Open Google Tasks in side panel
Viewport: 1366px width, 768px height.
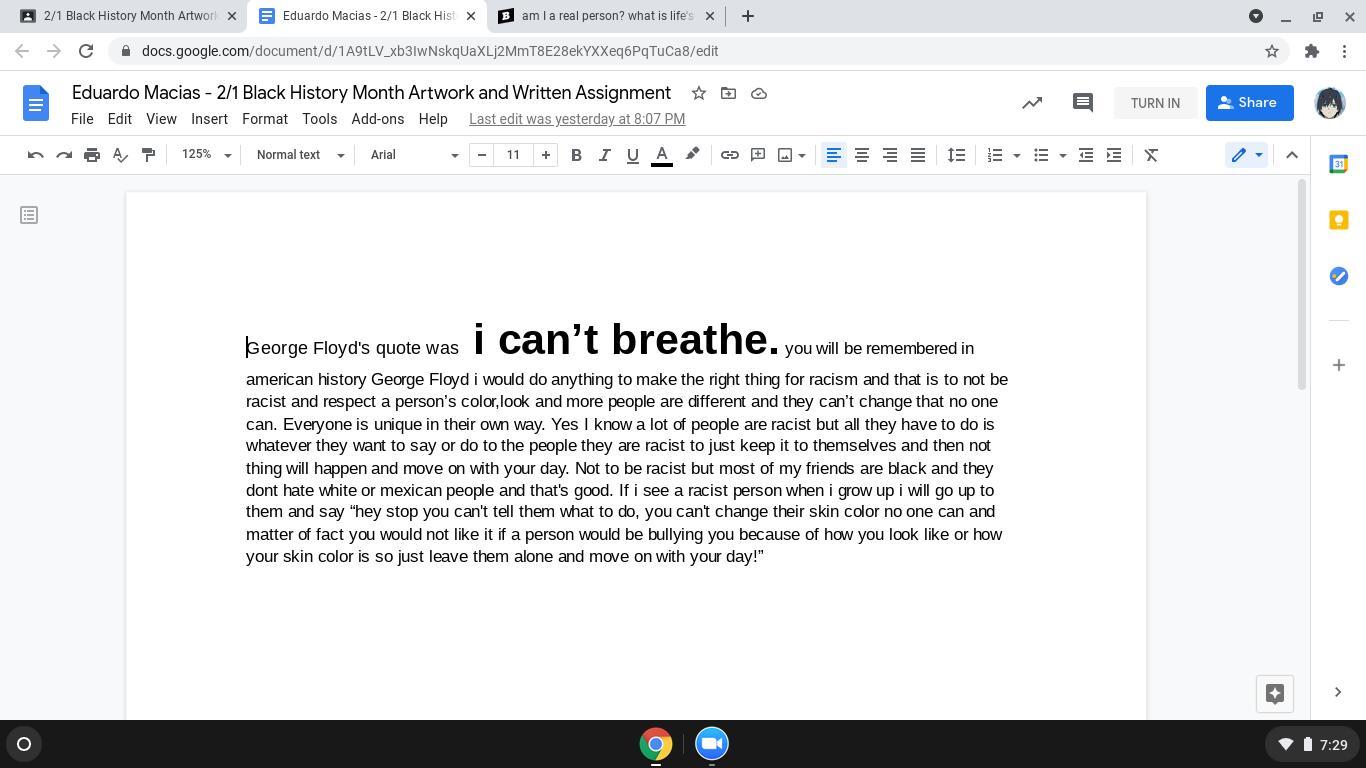point(1338,276)
